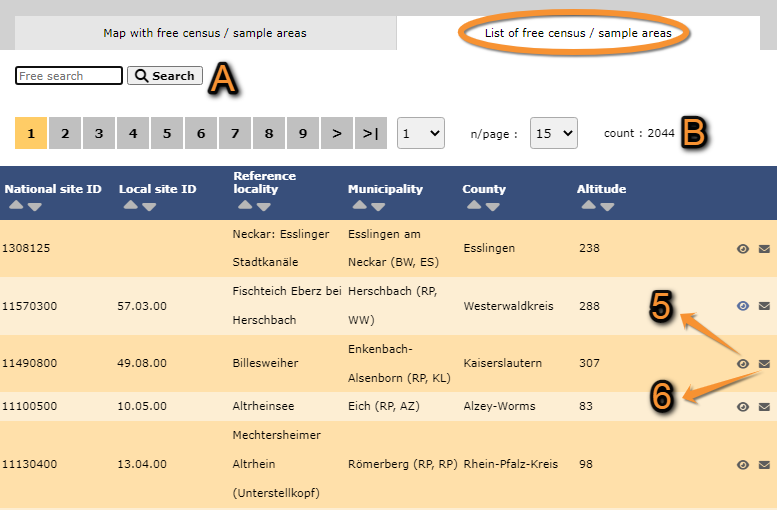The image size is (777, 510).
Task: Click eye icon for Fischteich Eberz row
Action: click(743, 306)
